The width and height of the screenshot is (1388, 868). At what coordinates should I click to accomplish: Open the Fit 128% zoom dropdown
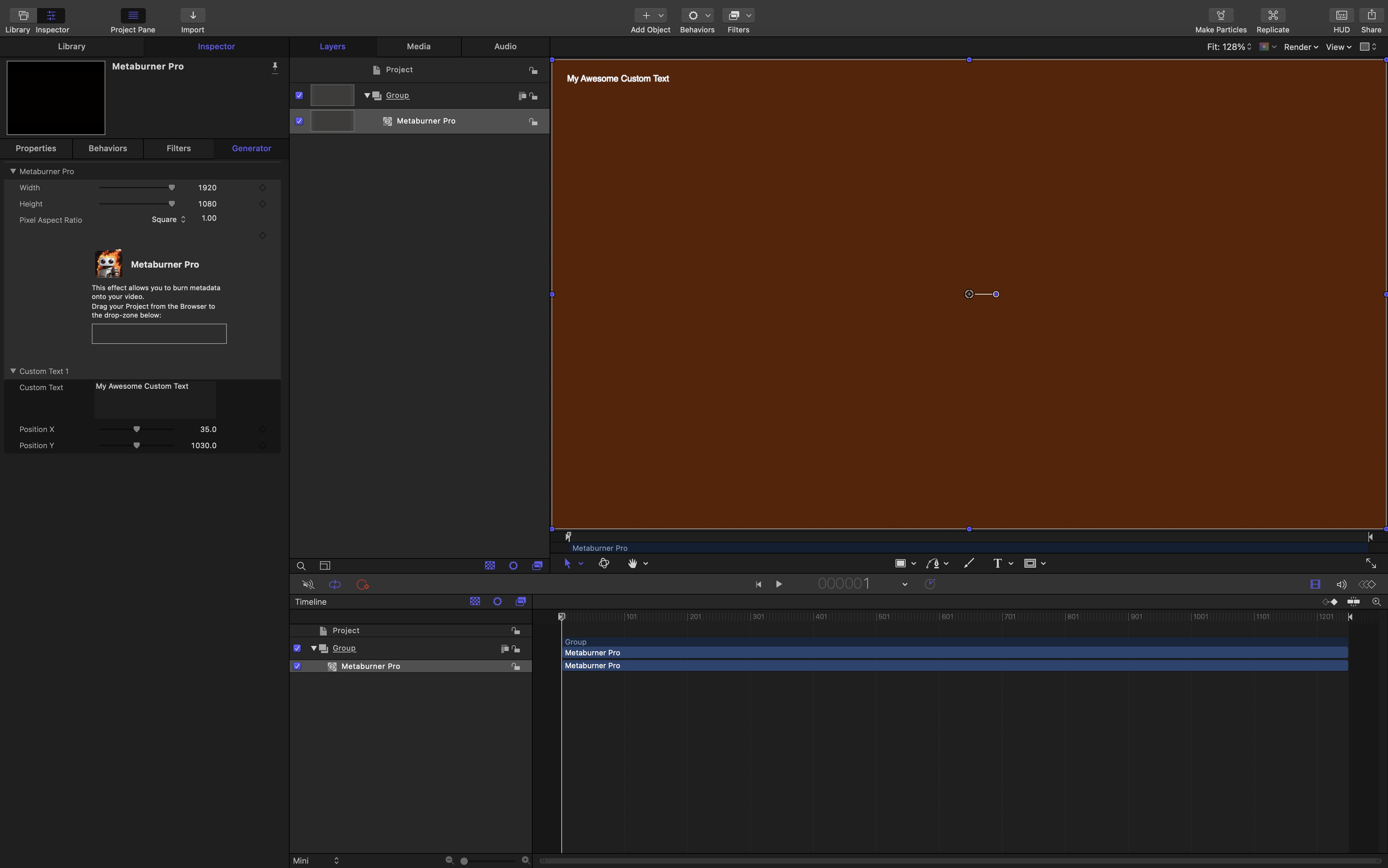(x=1228, y=47)
